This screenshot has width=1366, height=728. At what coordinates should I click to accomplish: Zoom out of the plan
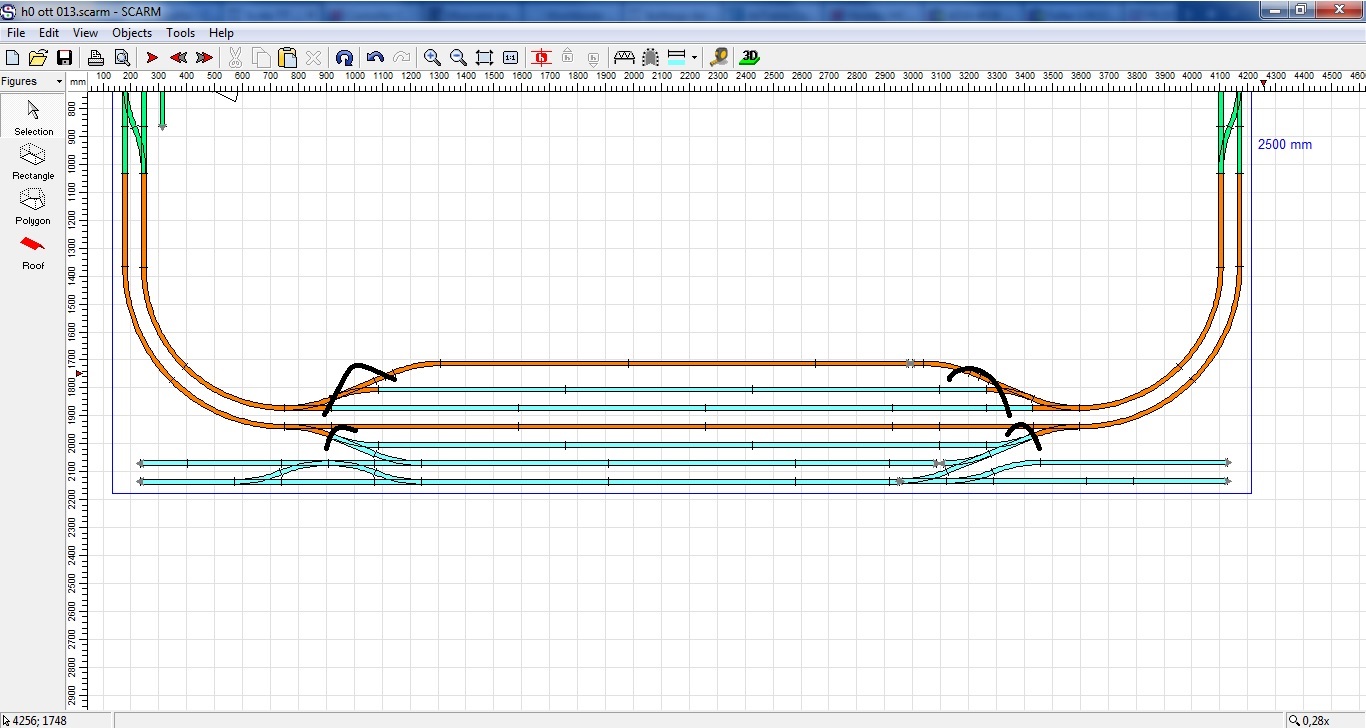click(x=458, y=58)
